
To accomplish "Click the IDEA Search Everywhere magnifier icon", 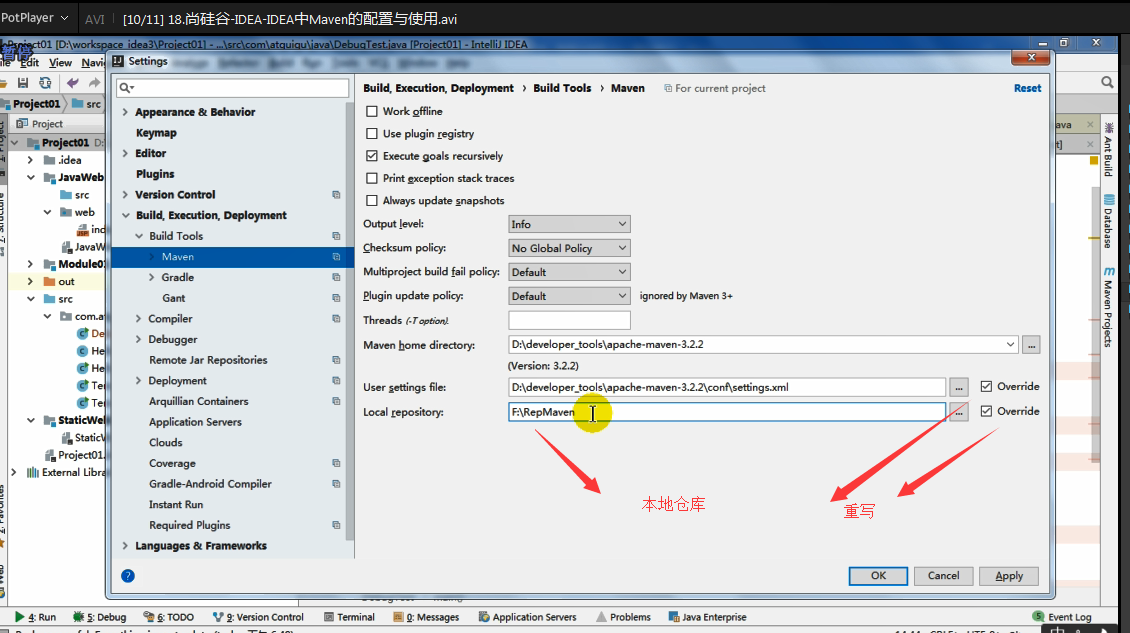I will [x=1107, y=83].
